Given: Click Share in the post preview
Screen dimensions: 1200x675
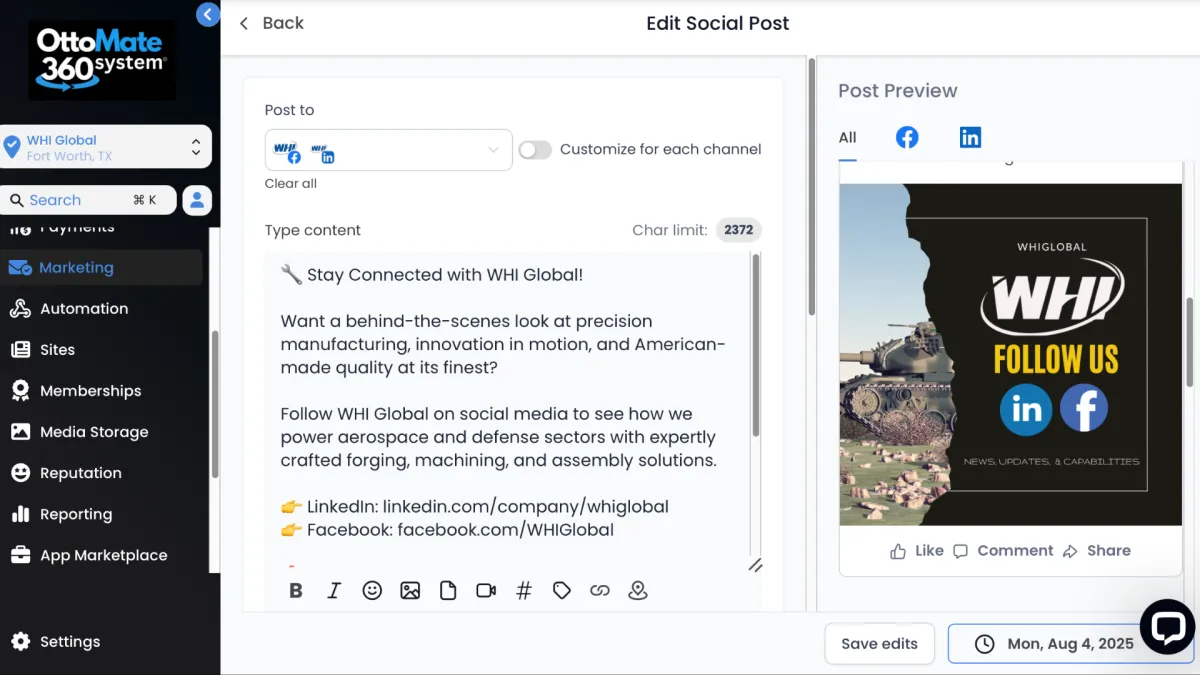Looking at the screenshot, I should coord(1097,551).
